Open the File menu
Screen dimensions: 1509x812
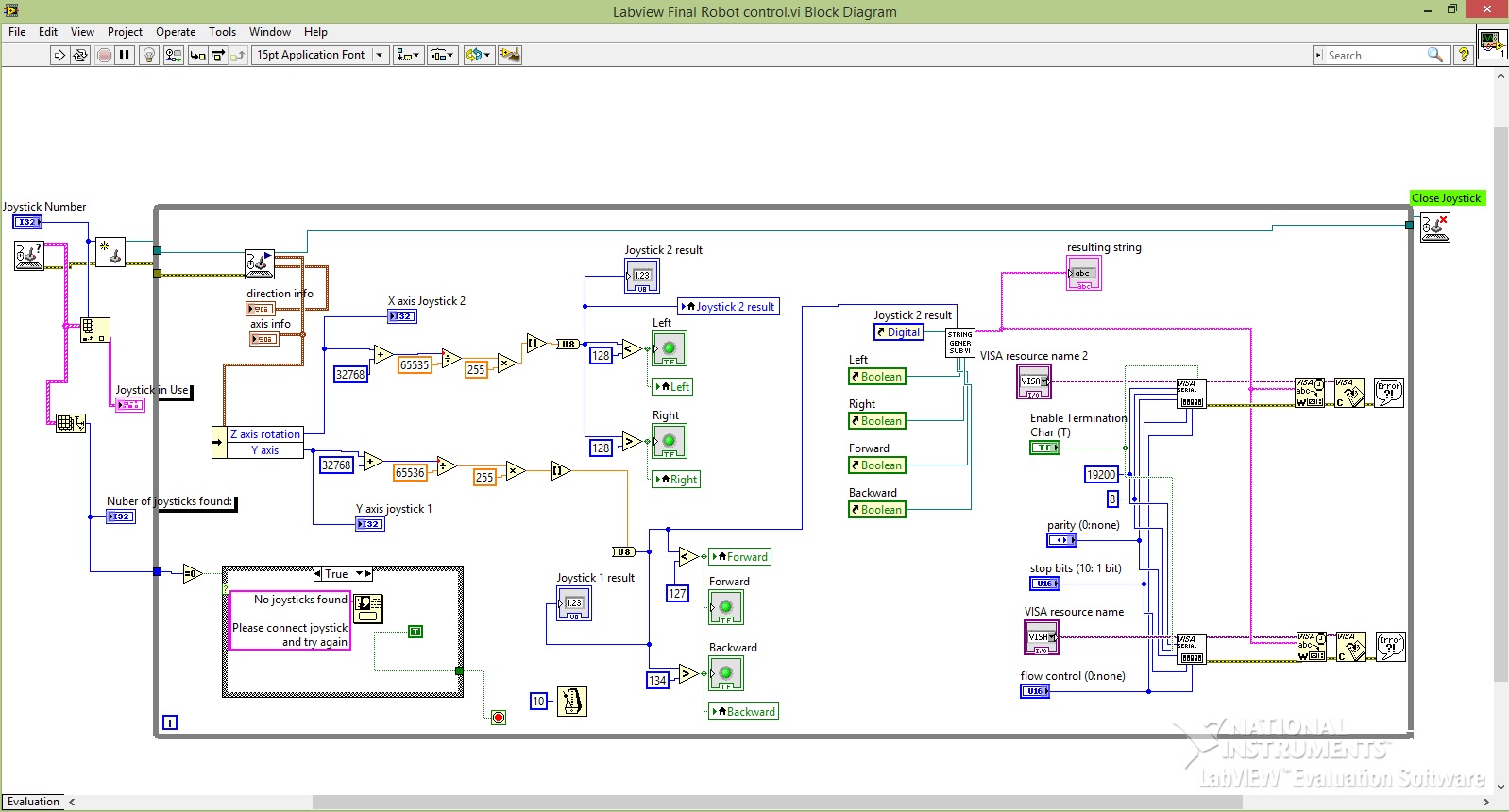click(x=17, y=31)
